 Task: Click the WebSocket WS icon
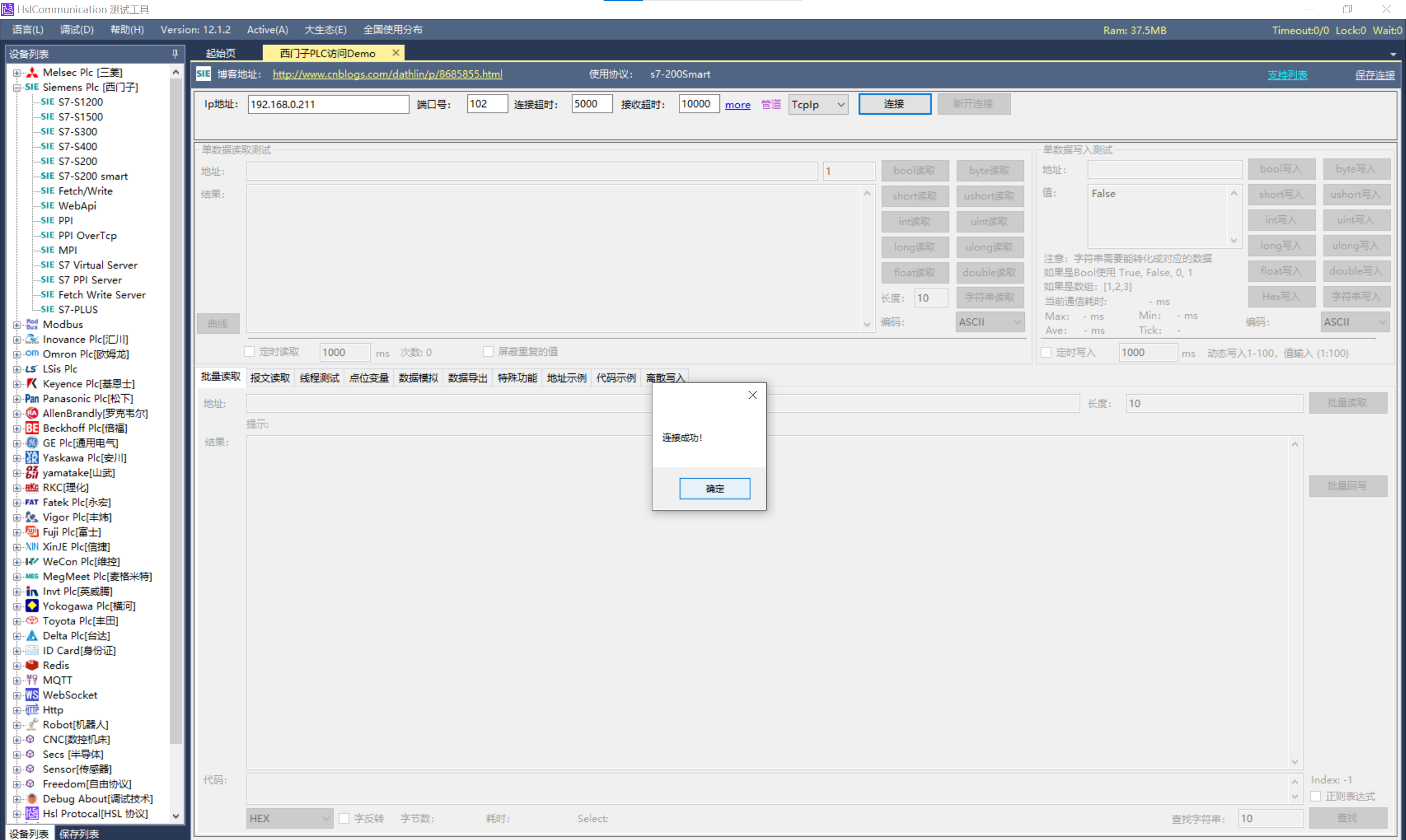pyautogui.click(x=32, y=695)
